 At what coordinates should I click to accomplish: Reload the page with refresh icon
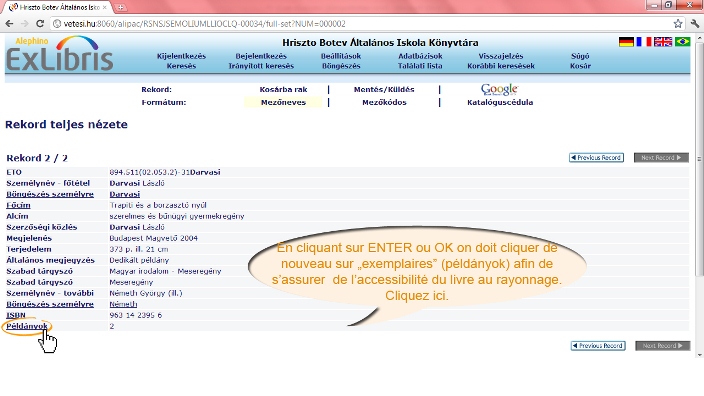pos(40,24)
